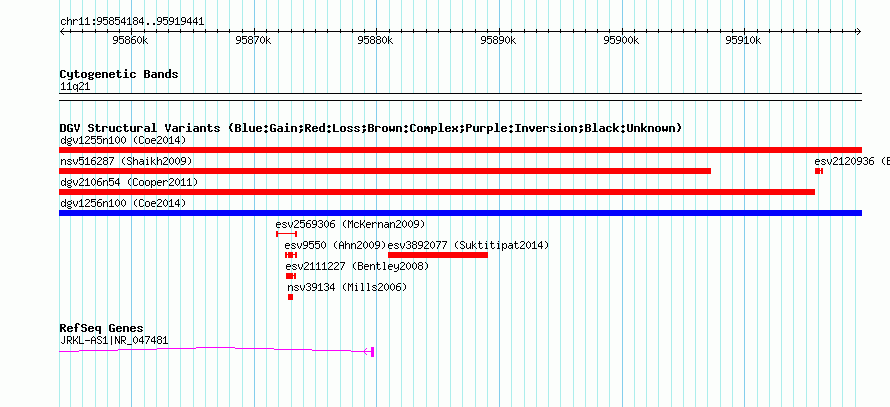Open the nsv39134 (Mills2006) label
The image size is (890, 407).
coord(347,287)
